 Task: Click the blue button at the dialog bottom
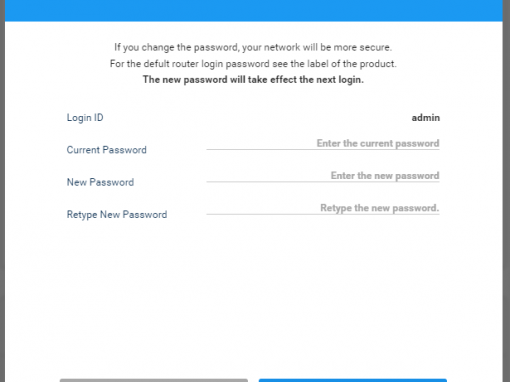coord(353,380)
